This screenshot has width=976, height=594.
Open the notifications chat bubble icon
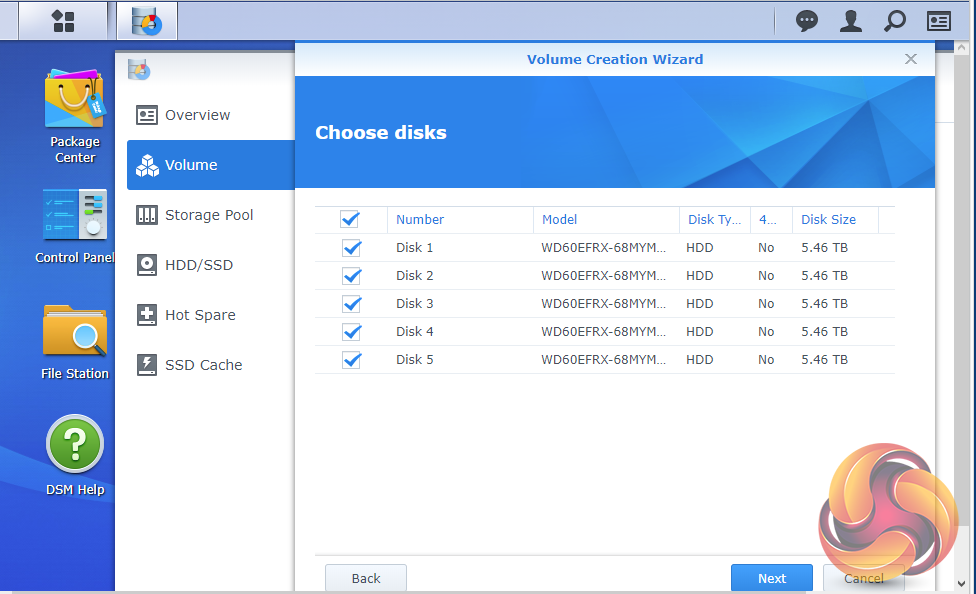click(x=807, y=21)
